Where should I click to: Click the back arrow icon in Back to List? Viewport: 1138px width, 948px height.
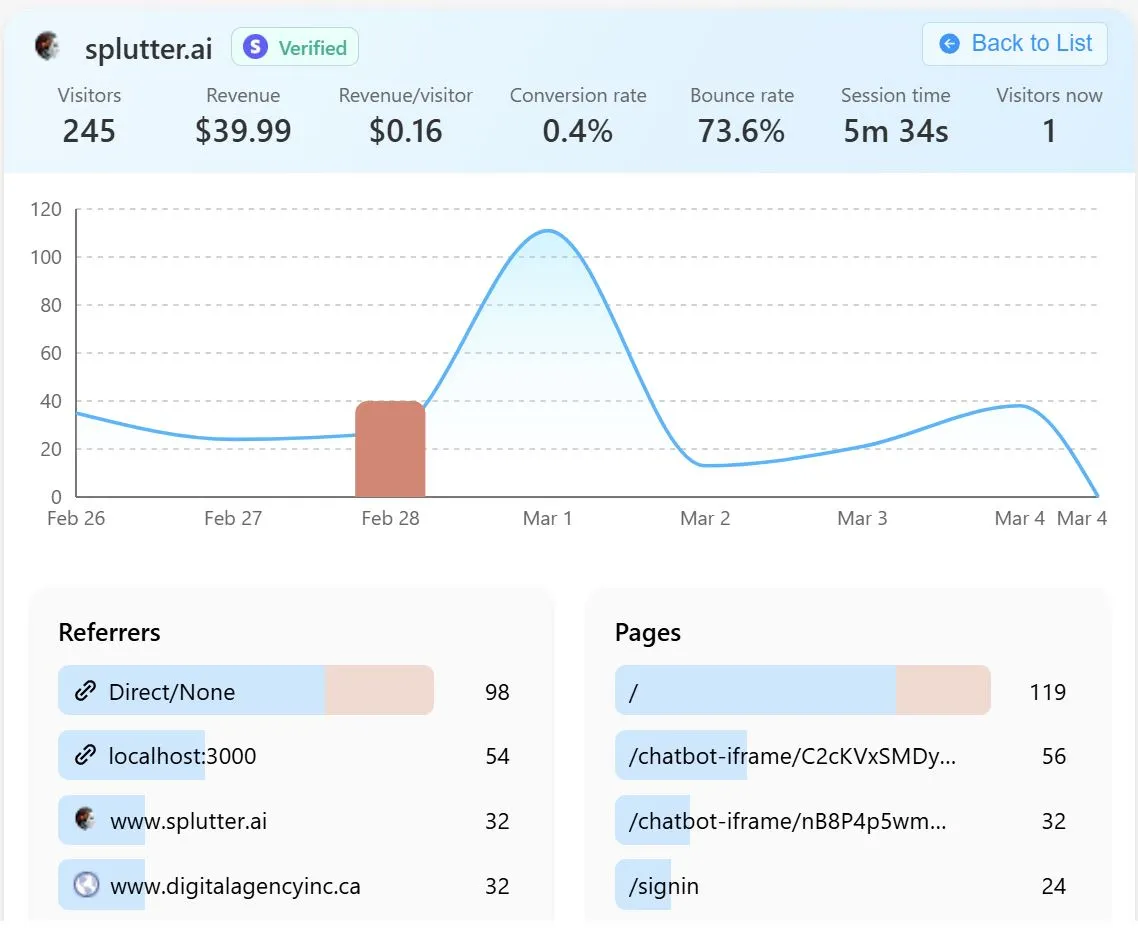949,43
